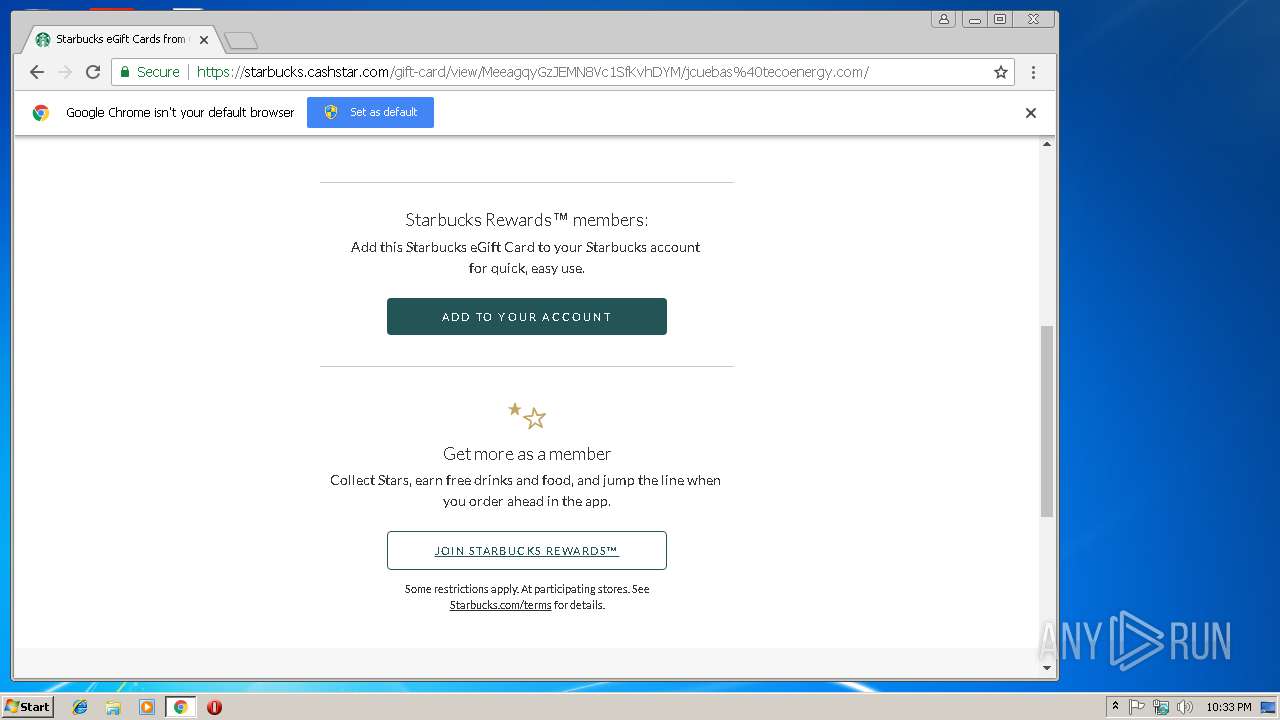Click the text "Google Chrome isn't your default browser"
The image size is (1280, 720).
(x=180, y=113)
